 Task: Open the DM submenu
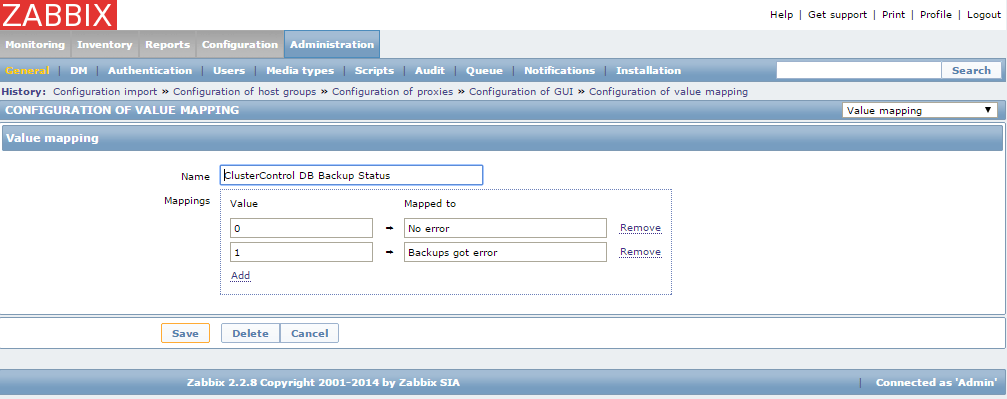[x=79, y=71]
